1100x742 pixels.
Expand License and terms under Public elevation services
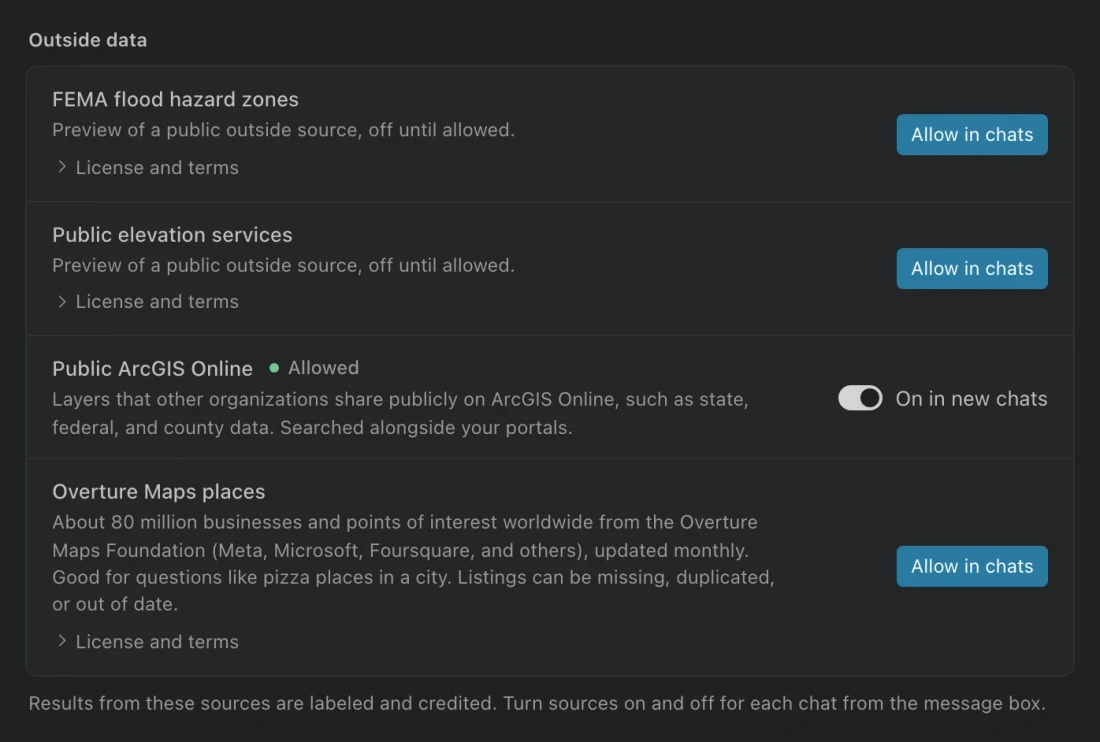tap(148, 302)
